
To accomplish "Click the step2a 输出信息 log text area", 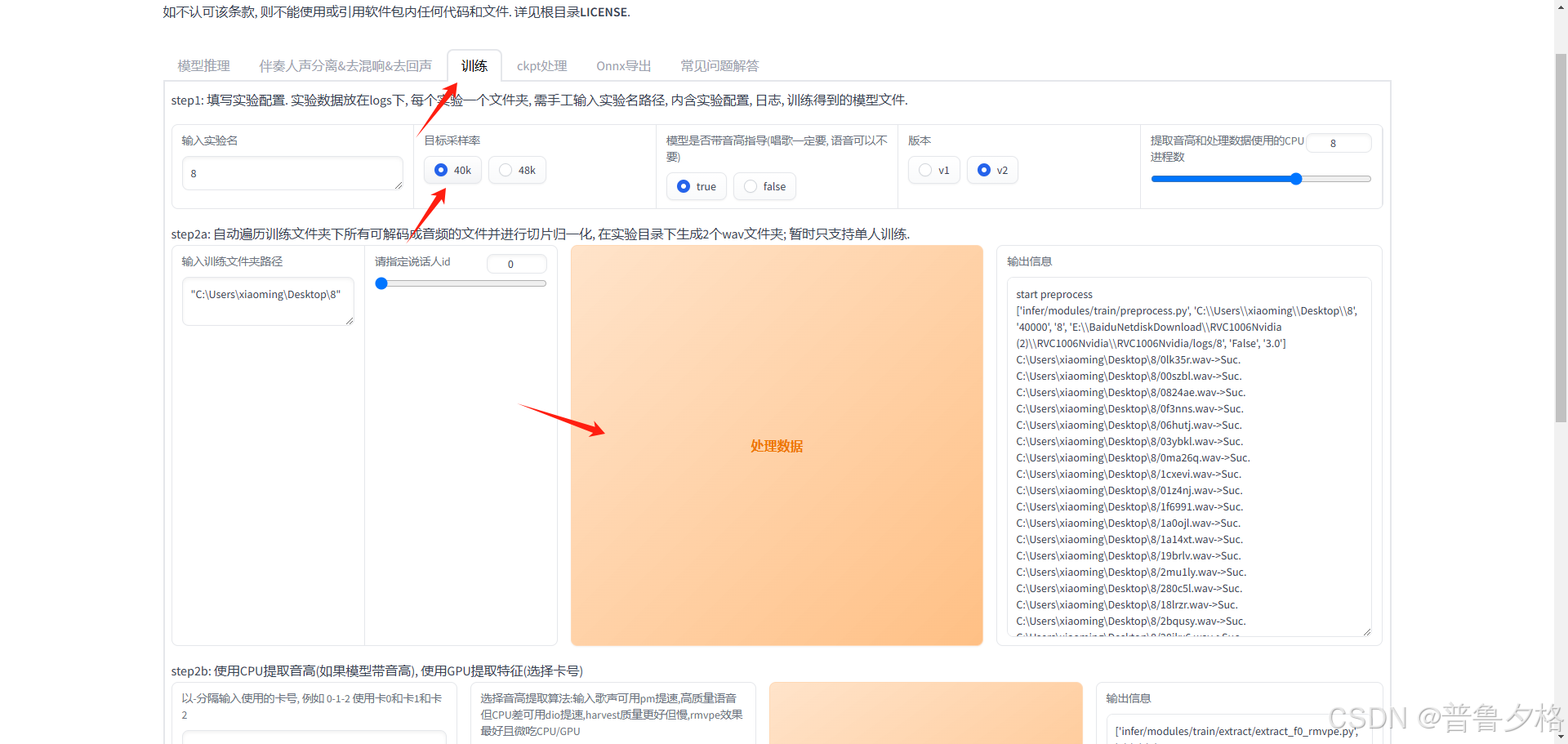I will pyautogui.click(x=1189, y=457).
